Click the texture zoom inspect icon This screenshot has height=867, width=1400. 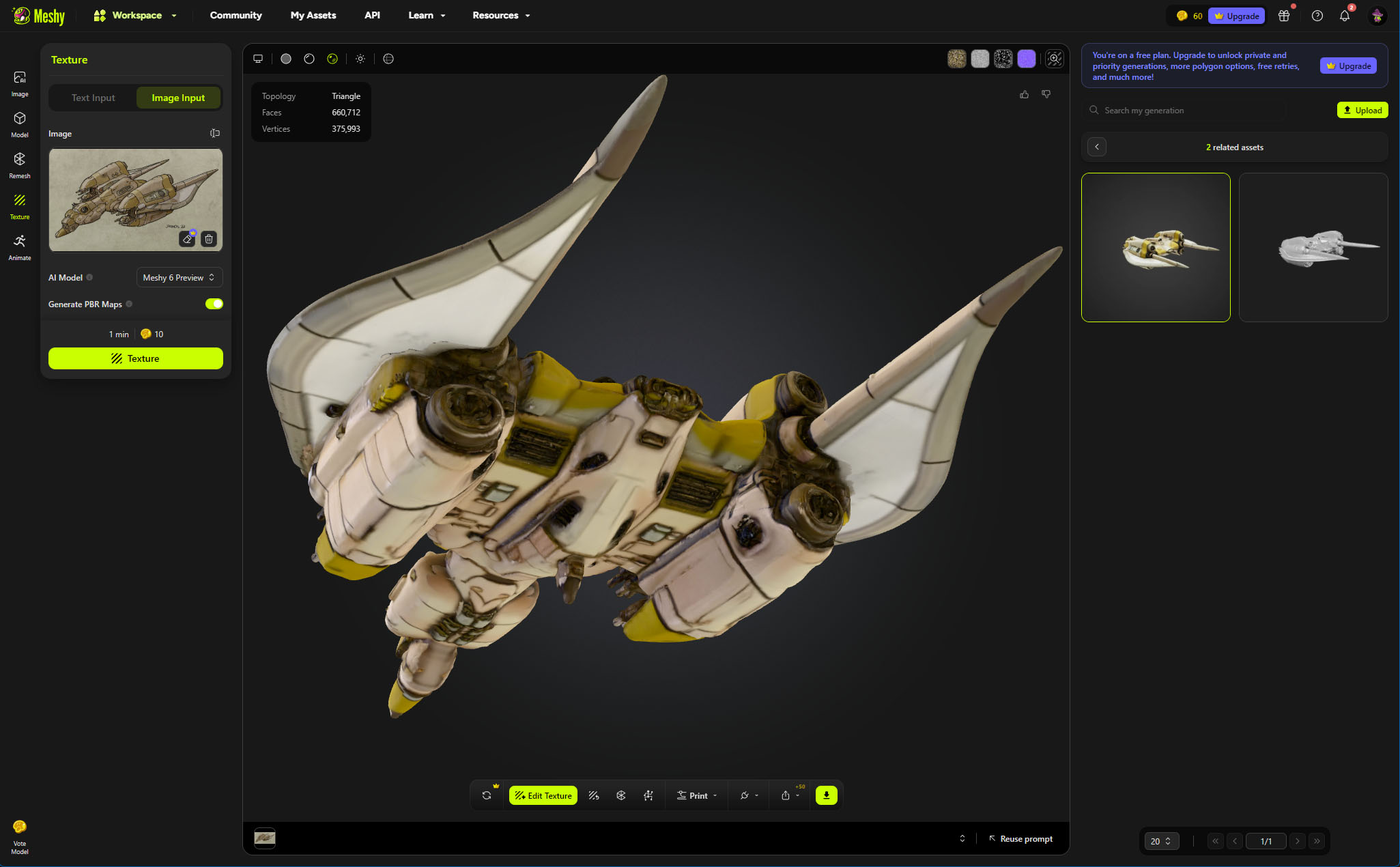1055,59
